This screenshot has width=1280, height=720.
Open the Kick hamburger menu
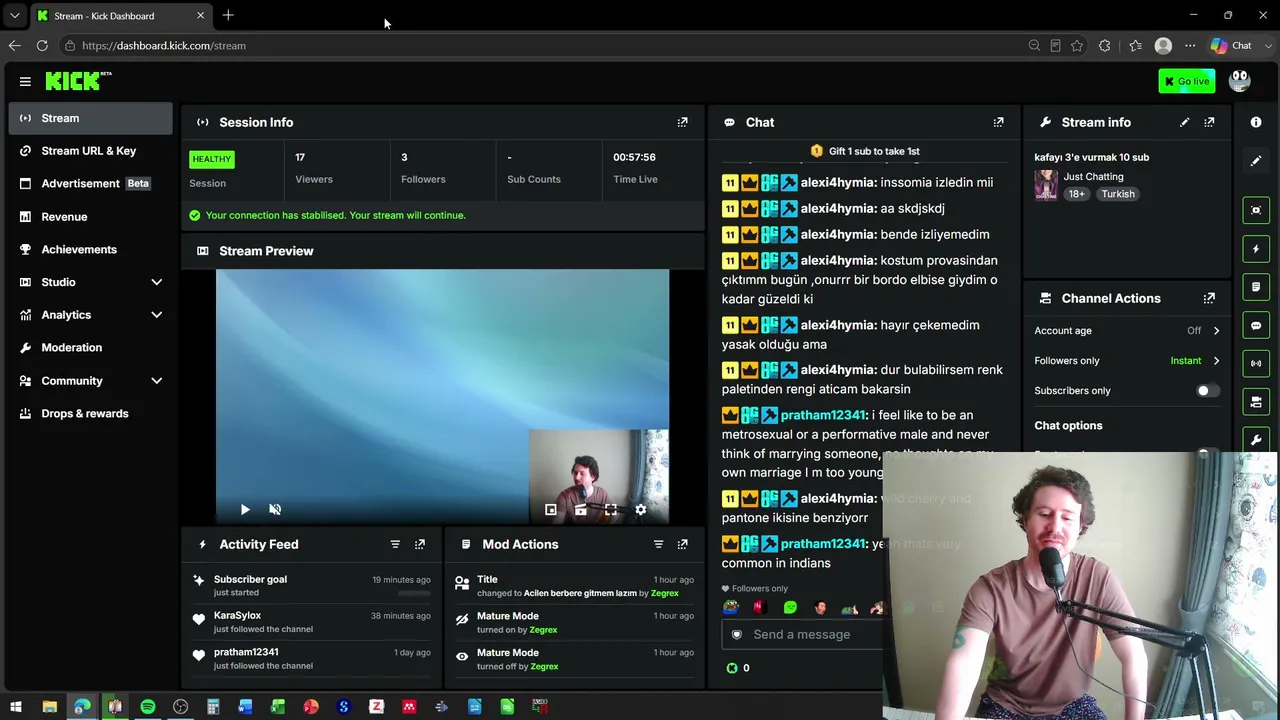(25, 81)
